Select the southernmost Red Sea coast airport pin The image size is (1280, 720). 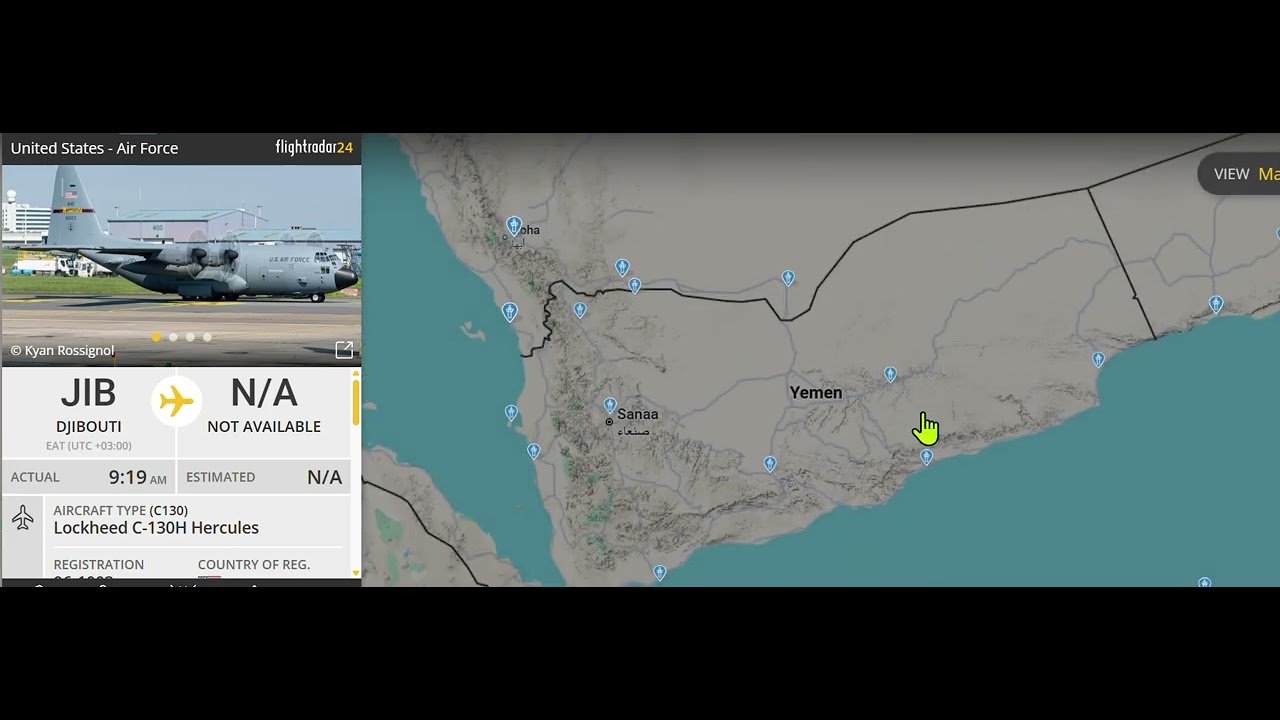[x=534, y=451]
